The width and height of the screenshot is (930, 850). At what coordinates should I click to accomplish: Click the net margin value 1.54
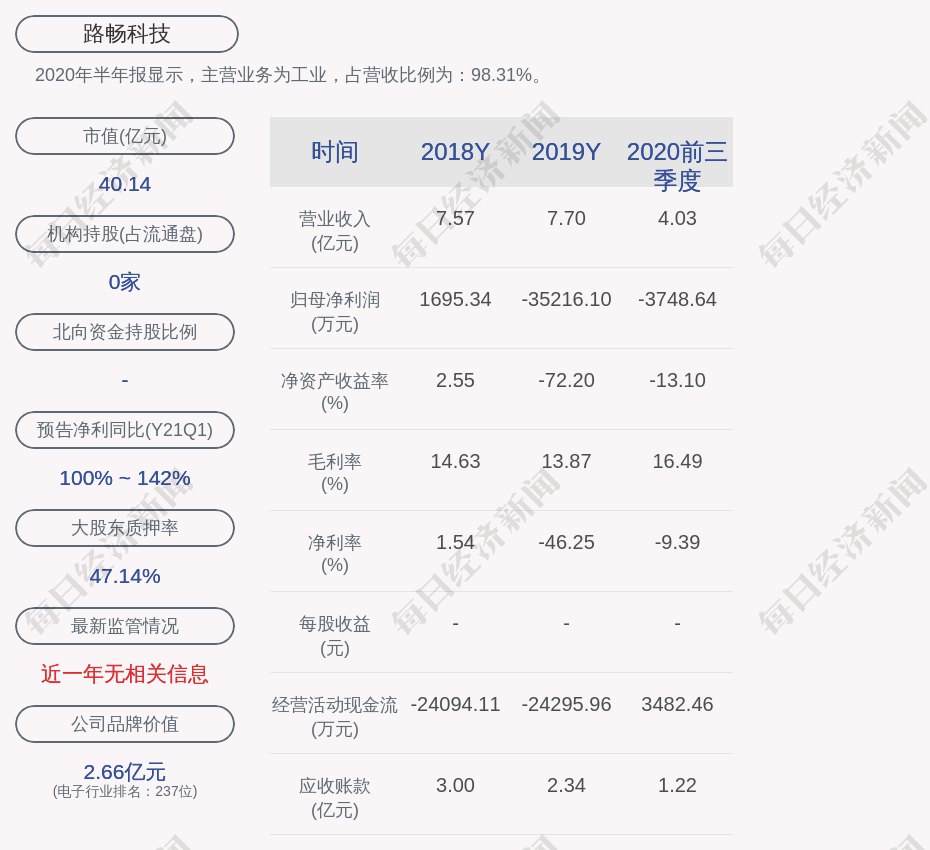click(455, 542)
